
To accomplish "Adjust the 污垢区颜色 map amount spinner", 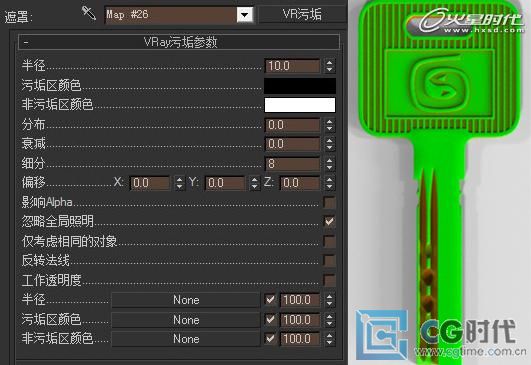I will point(329,320).
